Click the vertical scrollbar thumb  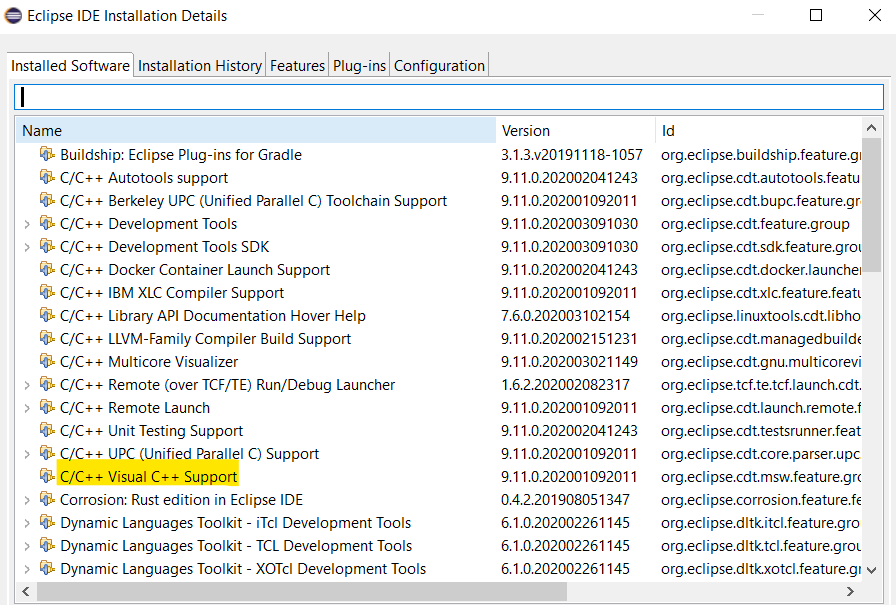coord(871,205)
